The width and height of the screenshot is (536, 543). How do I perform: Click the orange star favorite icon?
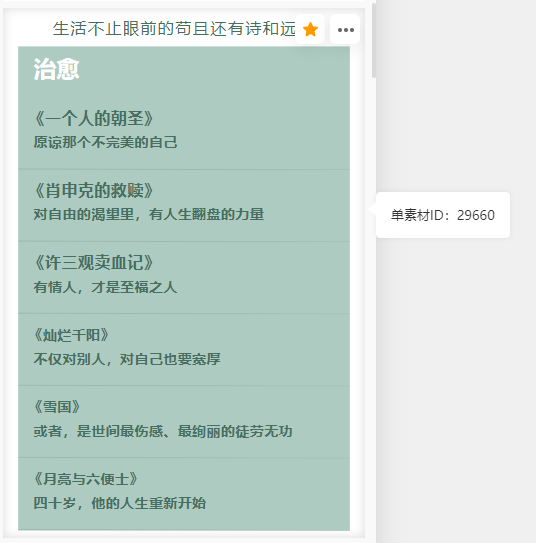[x=310, y=29]
